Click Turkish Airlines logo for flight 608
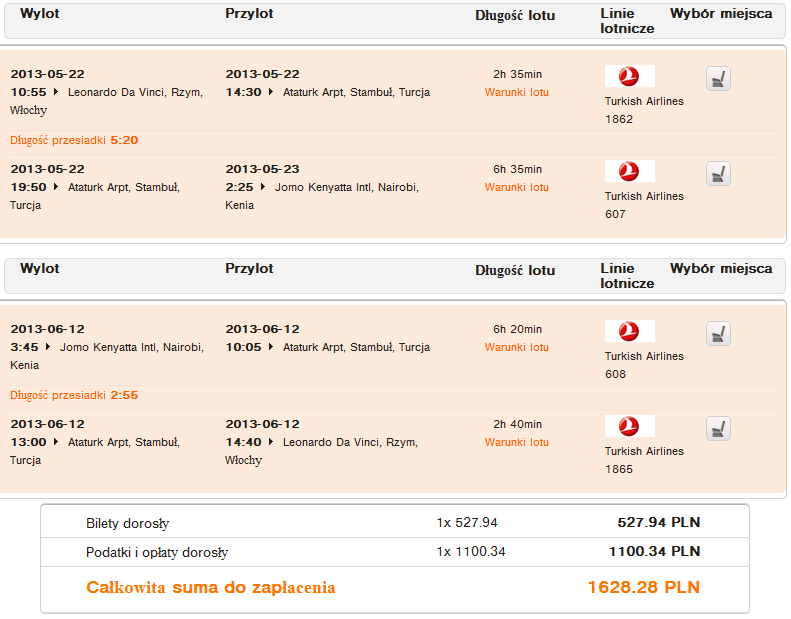This screenshot has height=619, width=791. pos(629,332)
